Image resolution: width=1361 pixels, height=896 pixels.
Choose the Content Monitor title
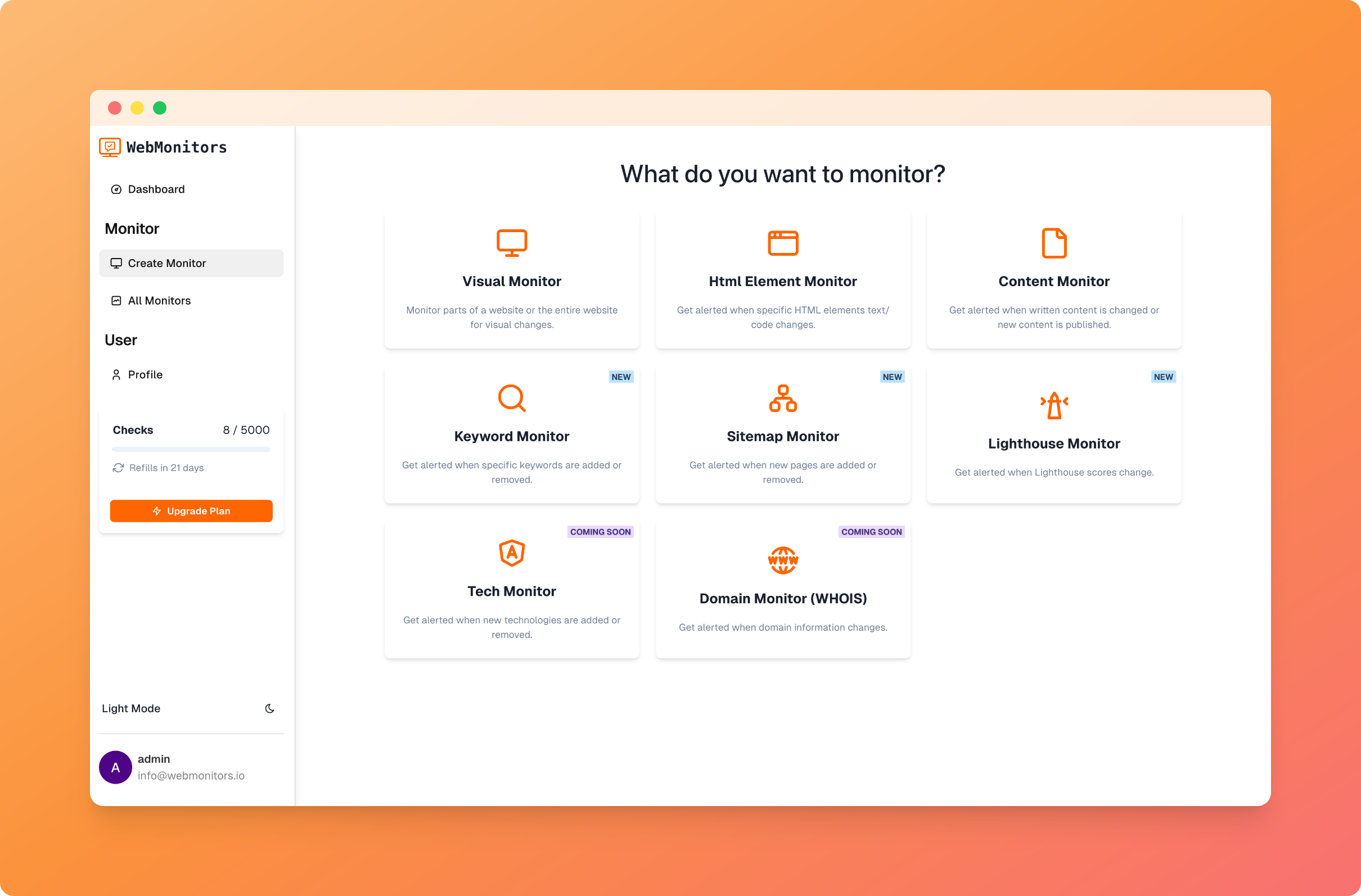click(x=1054, y=281)
